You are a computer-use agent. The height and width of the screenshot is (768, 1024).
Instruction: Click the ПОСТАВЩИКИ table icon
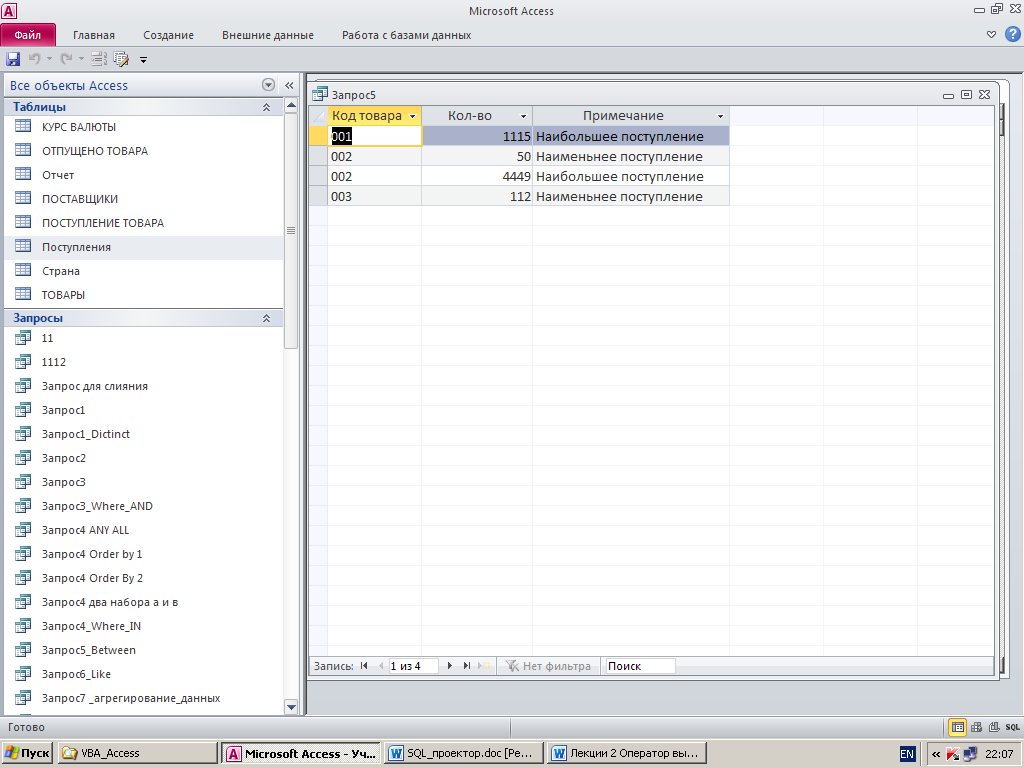(x=23, y=198)
